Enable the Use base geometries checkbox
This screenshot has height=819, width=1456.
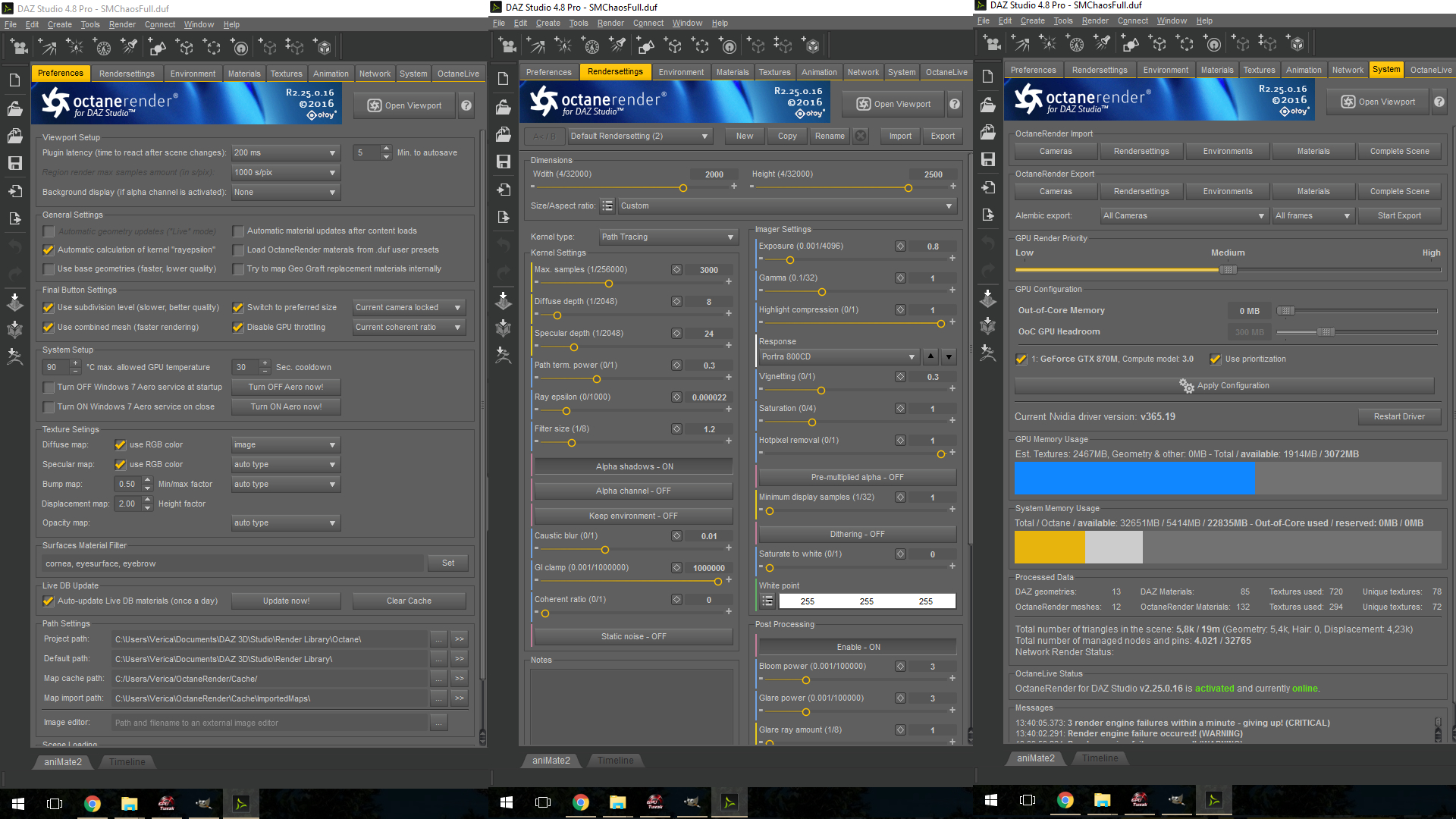[49, 269]
